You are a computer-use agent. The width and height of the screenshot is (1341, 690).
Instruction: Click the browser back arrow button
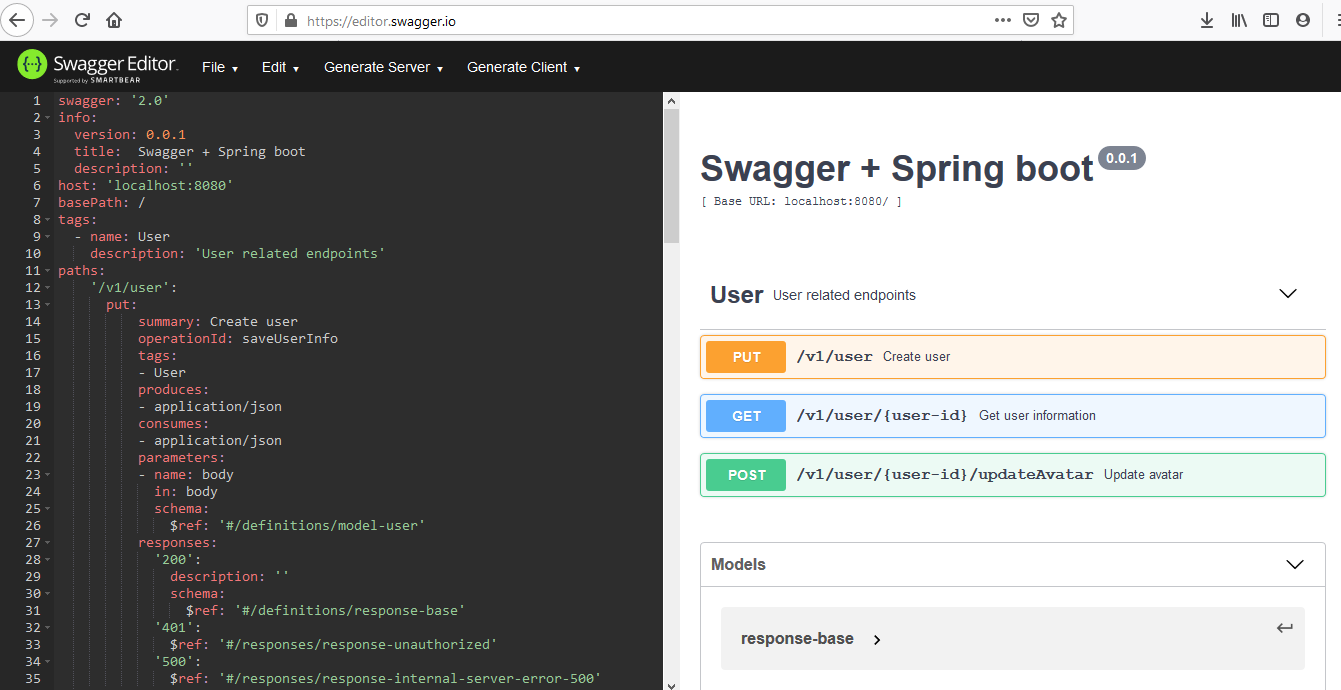18,20
